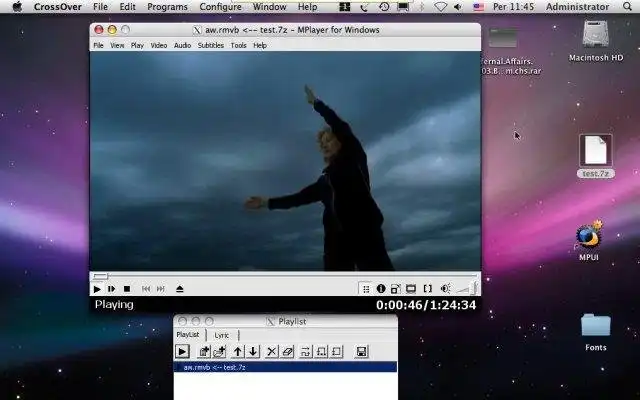Open the View menu in MPlayer
The height and width of the screenshot is (400, 640).
[117, 45]
